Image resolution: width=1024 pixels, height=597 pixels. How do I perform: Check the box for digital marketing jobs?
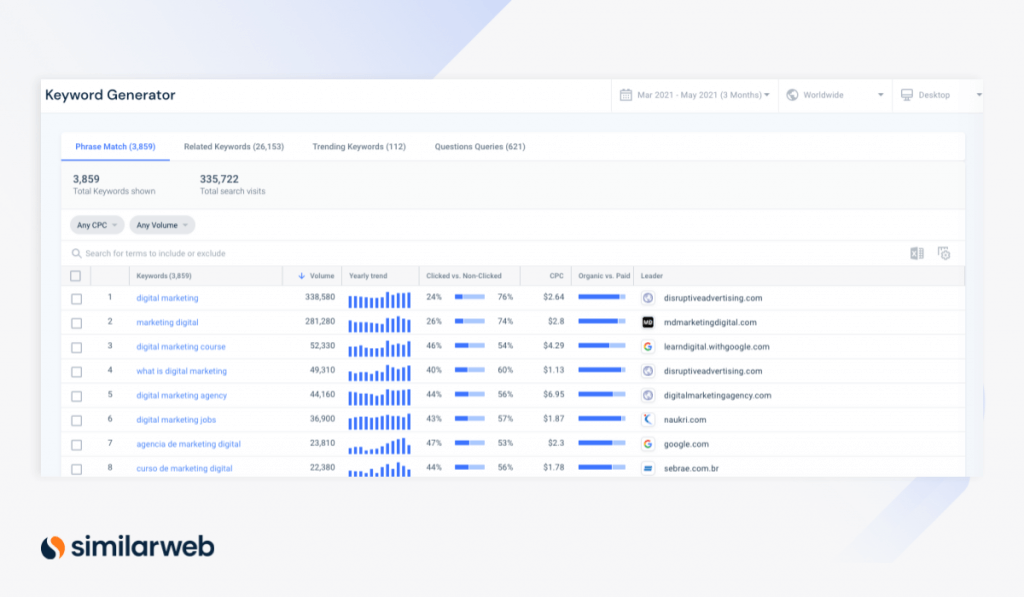pos(76,420)
